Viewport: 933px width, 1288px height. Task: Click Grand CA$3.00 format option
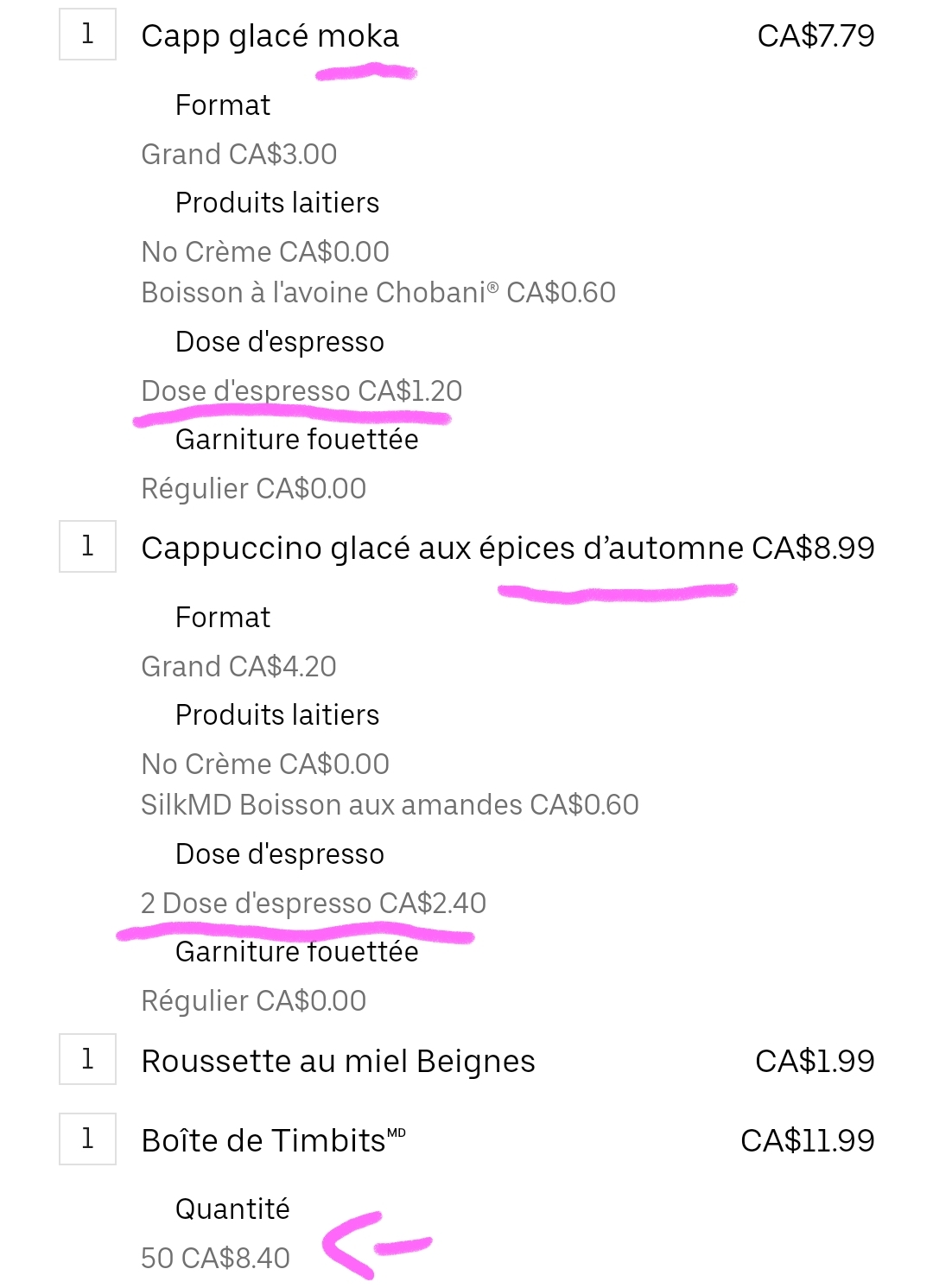238,154
